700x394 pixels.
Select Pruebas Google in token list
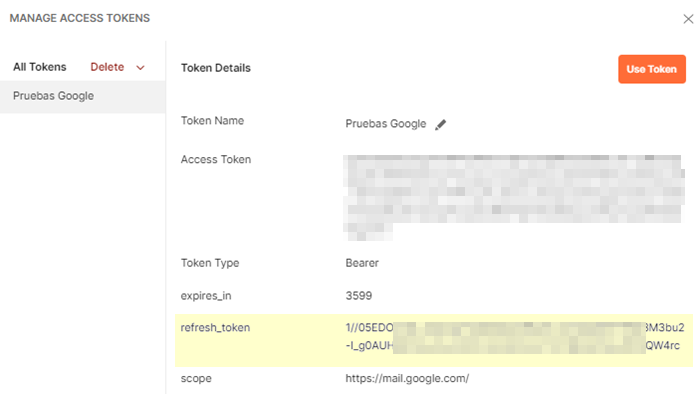tap(83, 96)
